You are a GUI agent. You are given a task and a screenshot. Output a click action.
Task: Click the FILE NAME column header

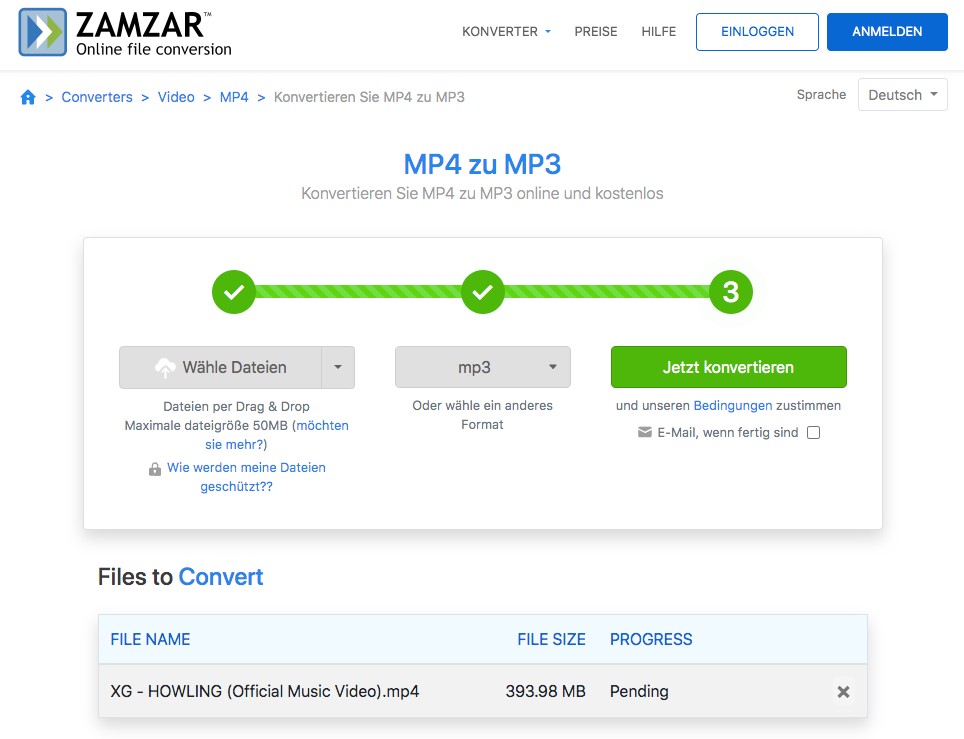click(x=151, y=639)
